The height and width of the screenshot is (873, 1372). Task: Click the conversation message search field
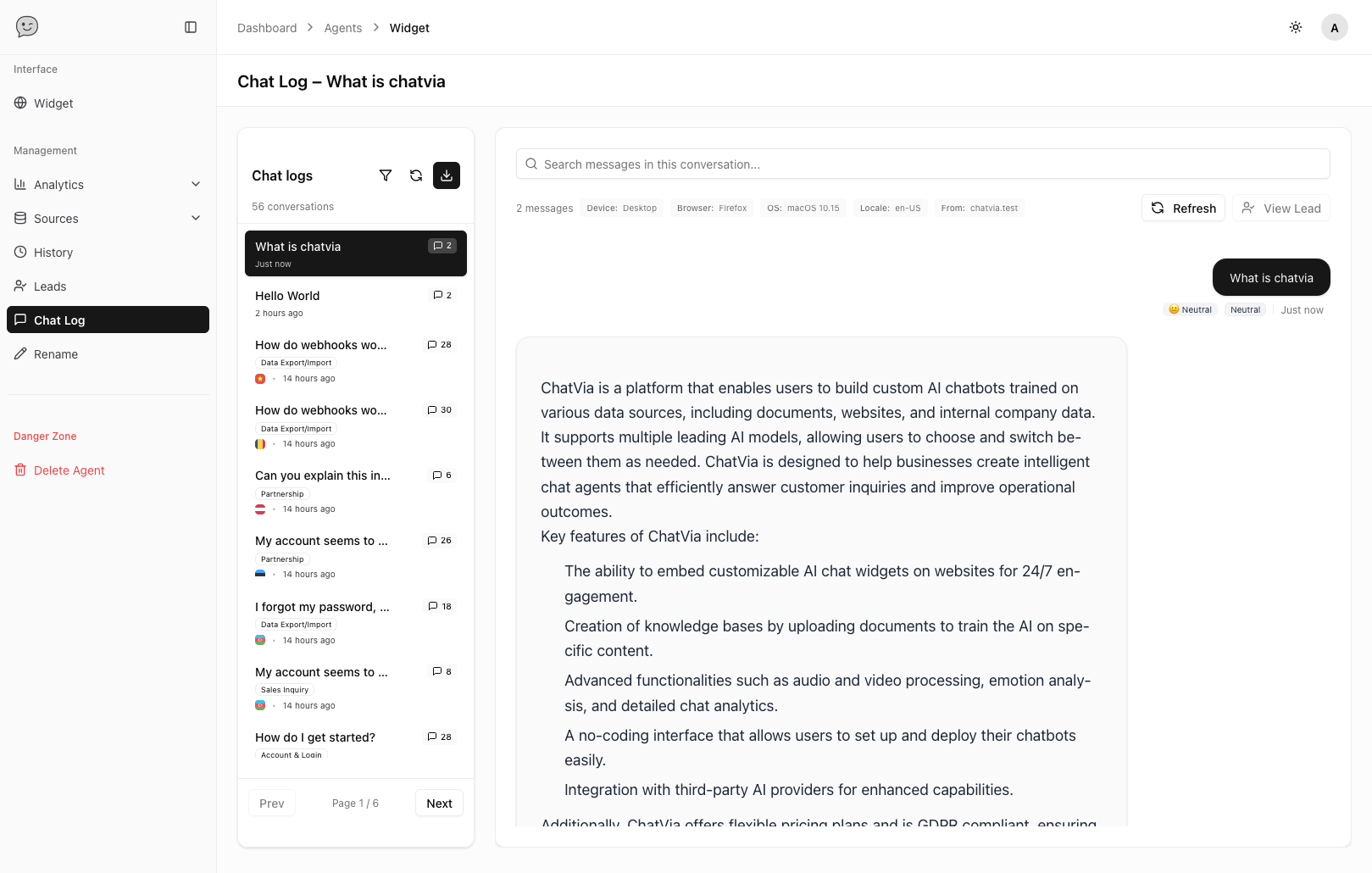(922, 164)
